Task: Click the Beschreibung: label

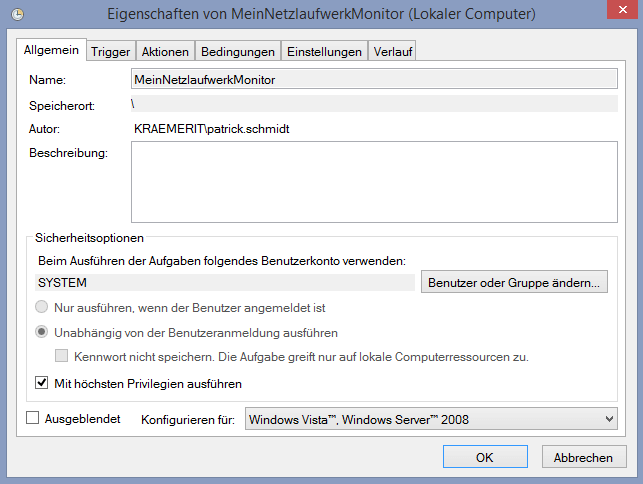Action: point(68,153)
